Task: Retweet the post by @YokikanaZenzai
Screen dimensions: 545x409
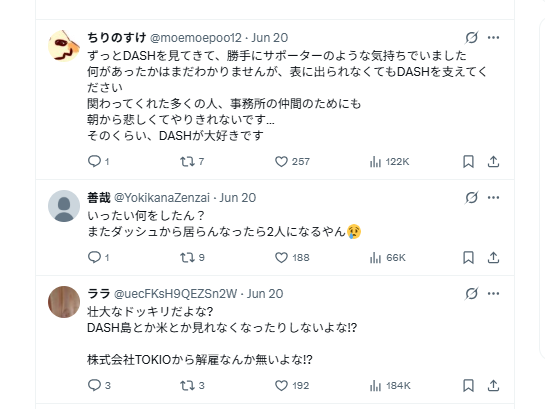Action: pos(192,257)
